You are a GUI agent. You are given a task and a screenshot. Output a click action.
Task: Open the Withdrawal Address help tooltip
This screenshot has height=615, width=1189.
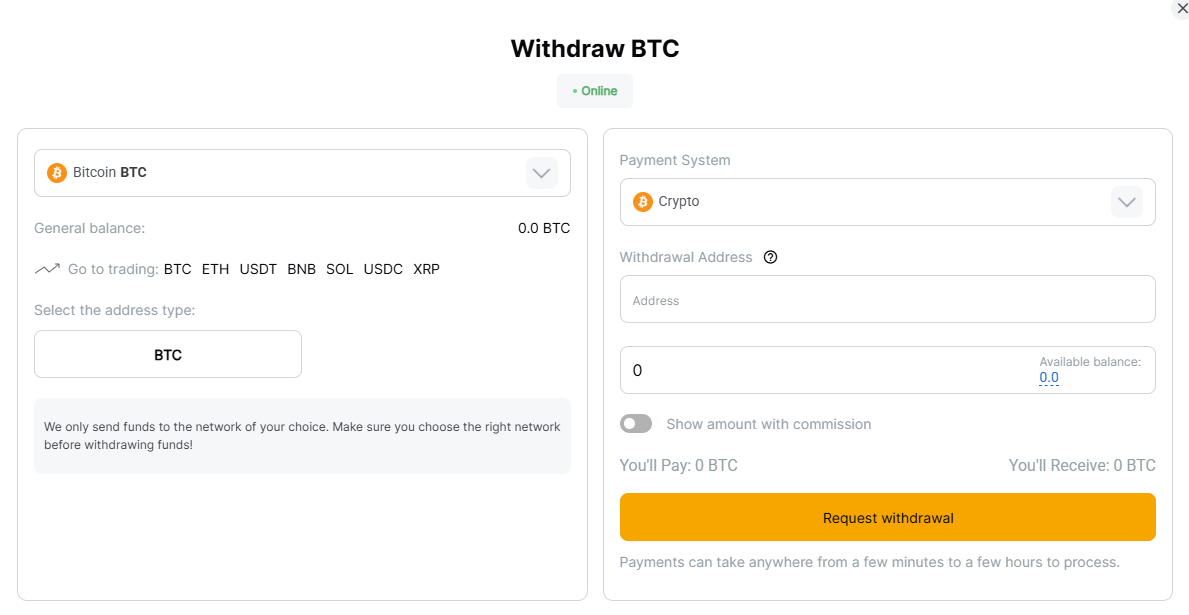coord(770,257)
